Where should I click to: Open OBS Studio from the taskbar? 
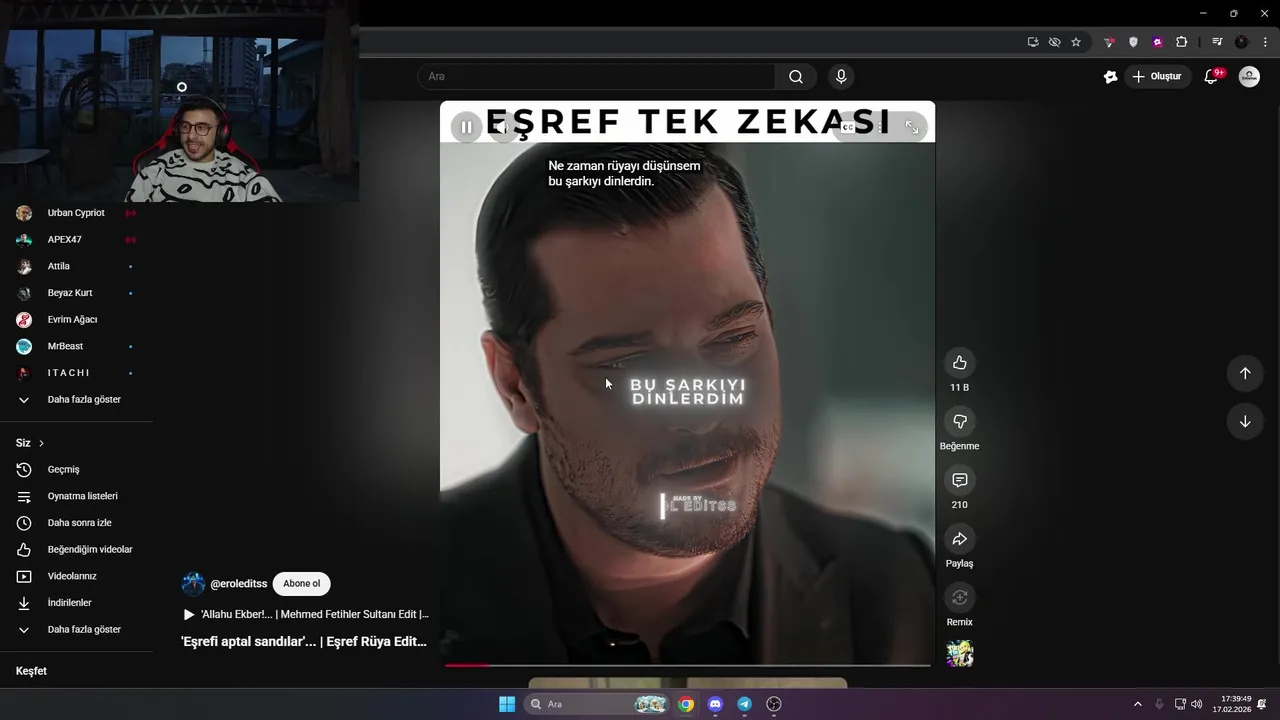pyautogui.click(x=774, y=704)
